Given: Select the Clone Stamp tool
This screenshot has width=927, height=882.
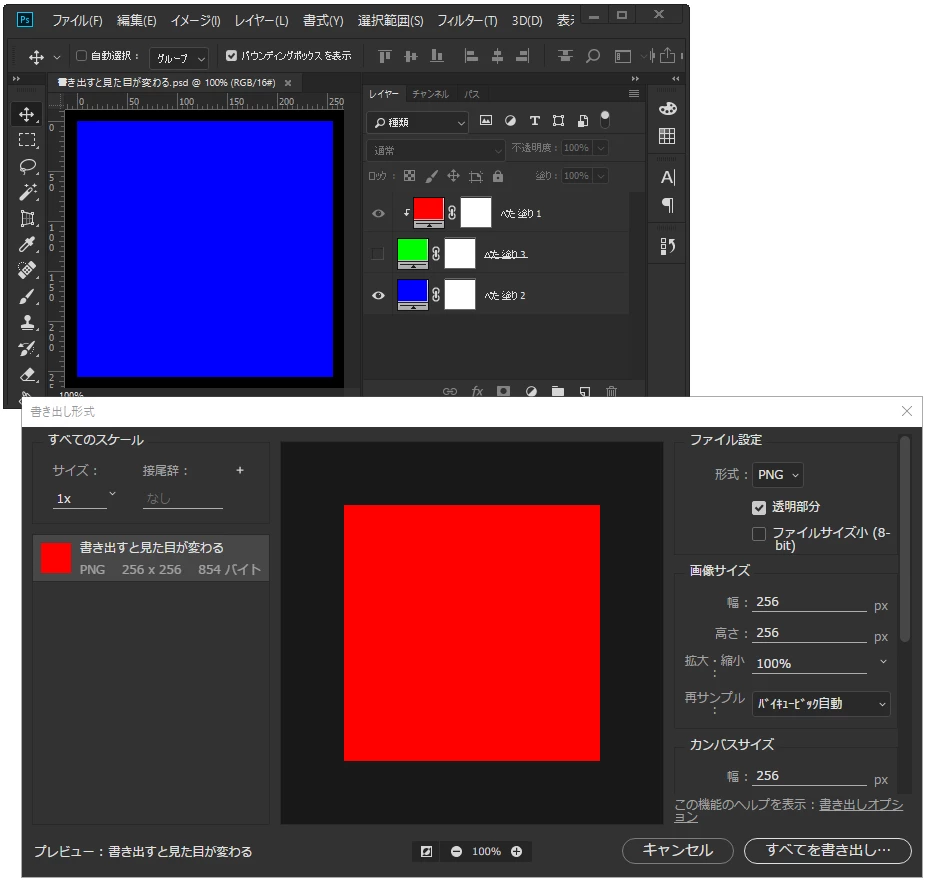Looking at the screenshot, I should click(x=27, y=322).
